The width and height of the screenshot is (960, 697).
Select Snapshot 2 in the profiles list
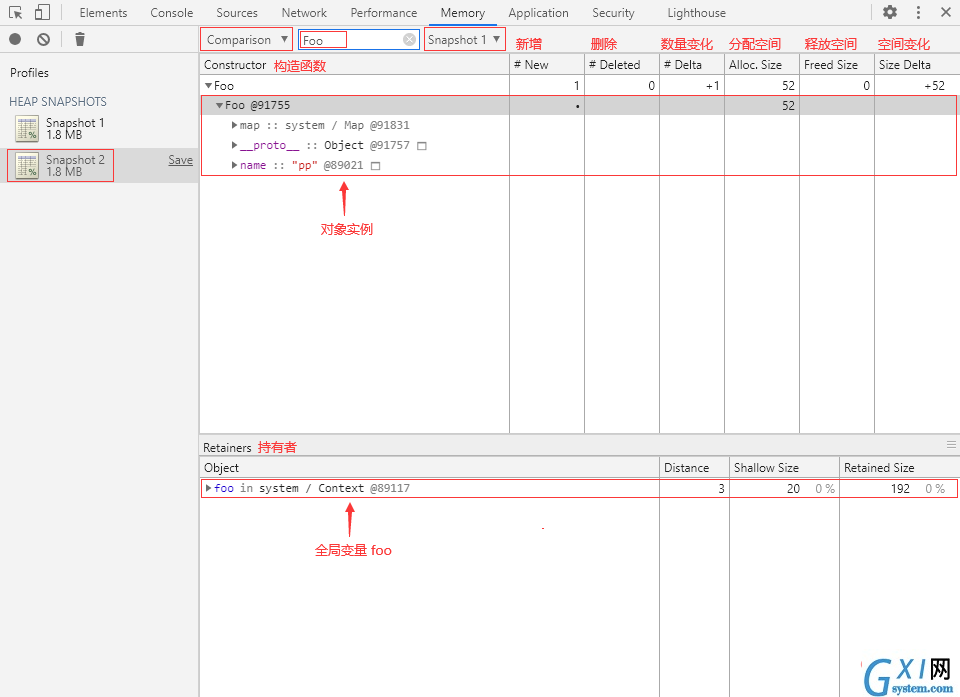tap(99, 165)
